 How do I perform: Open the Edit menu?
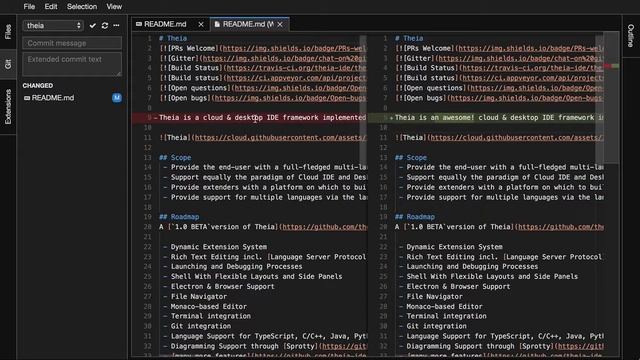pyautogui.click(x=51, y=7)
